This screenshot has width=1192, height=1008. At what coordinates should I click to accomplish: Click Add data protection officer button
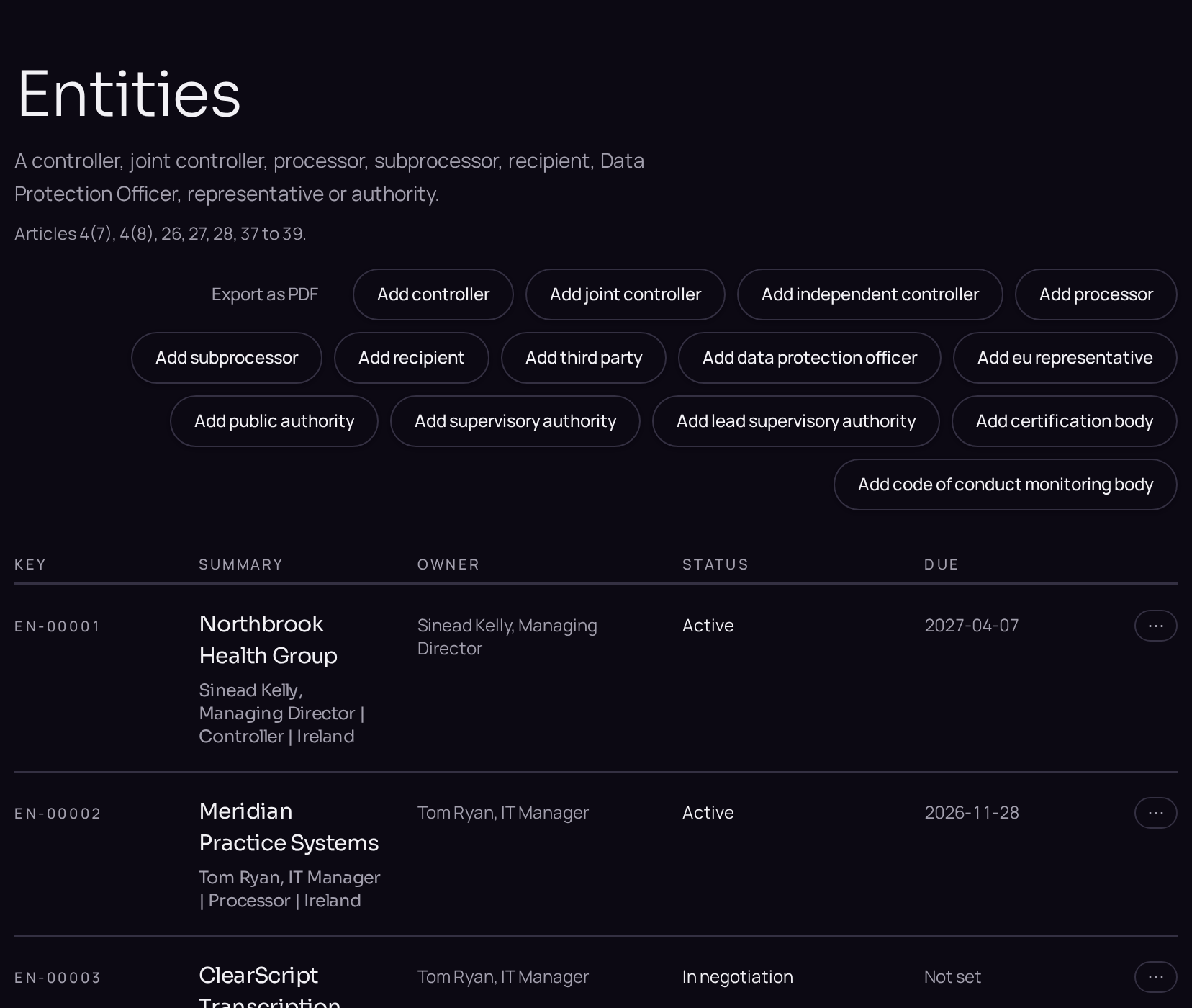(x=809, y=358)
